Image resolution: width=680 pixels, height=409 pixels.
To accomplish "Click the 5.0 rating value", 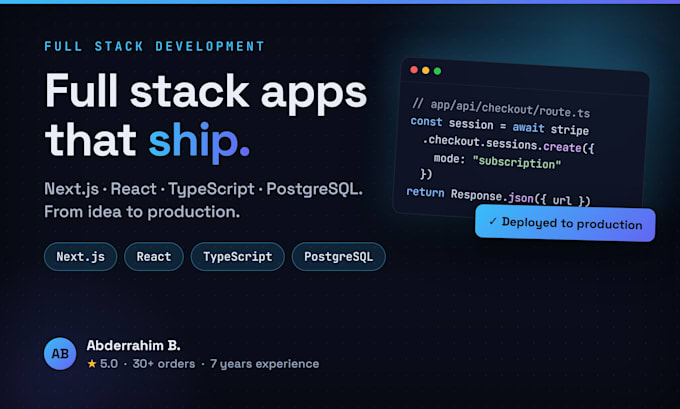I will pos(109,363).
